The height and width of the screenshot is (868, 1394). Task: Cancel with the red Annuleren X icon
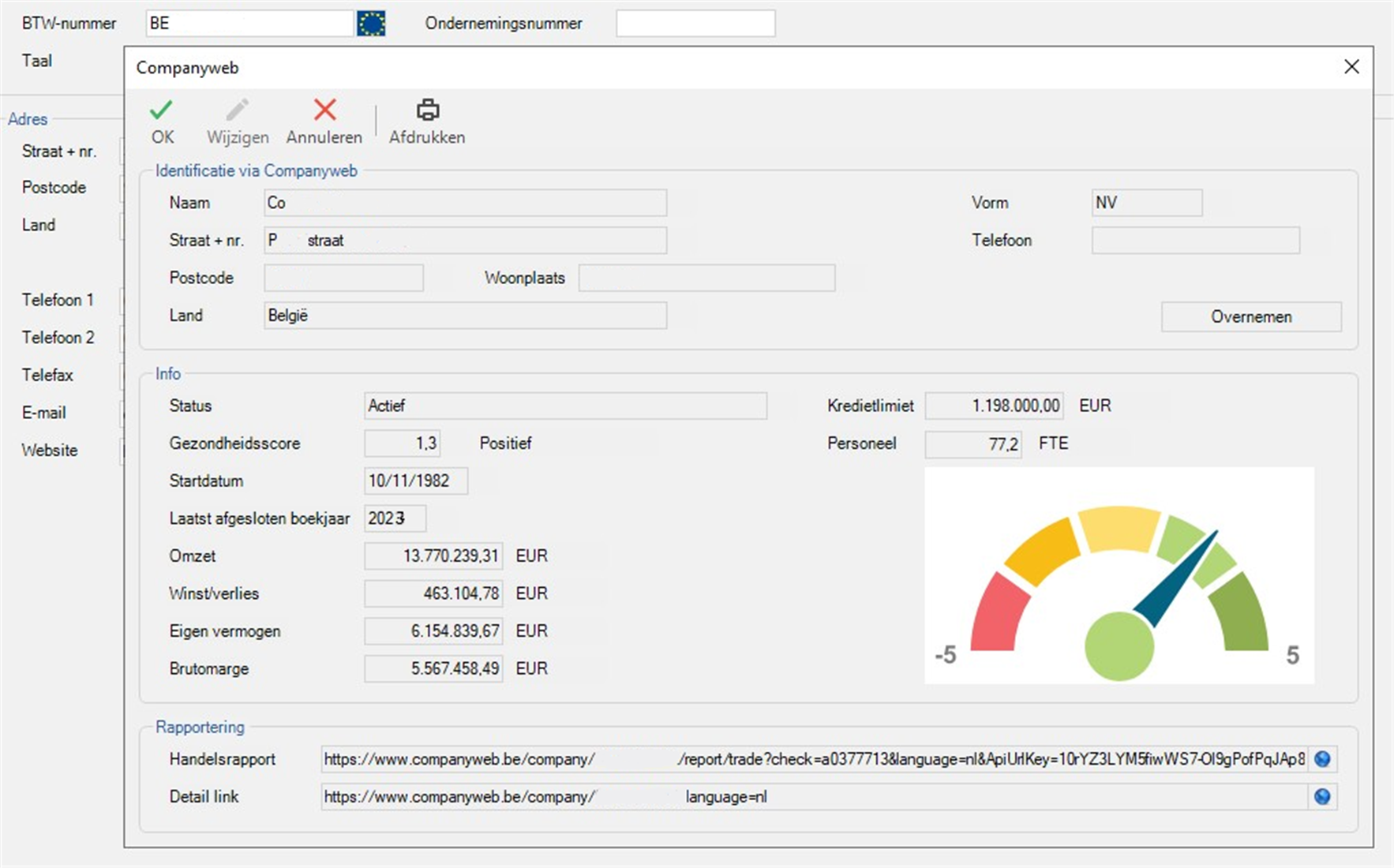click(324, 110)
